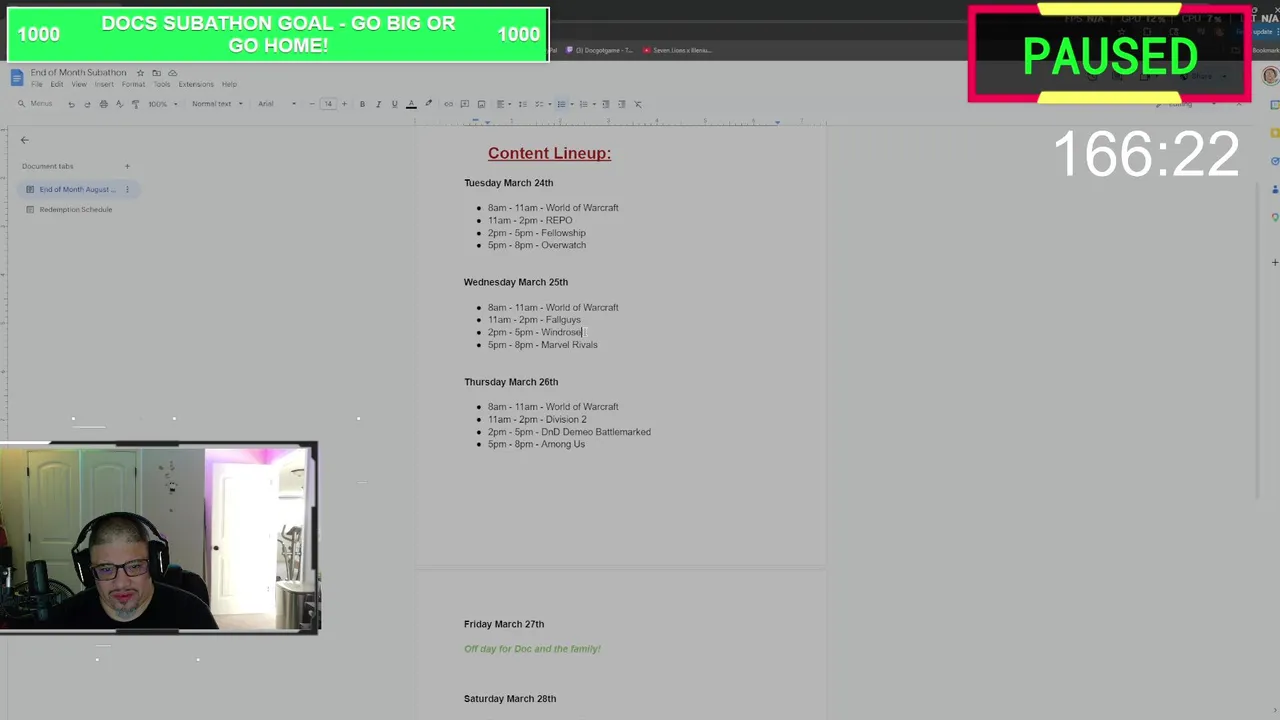Click the Add comment icon
The image size is (1280, 720).
(464, 104)
